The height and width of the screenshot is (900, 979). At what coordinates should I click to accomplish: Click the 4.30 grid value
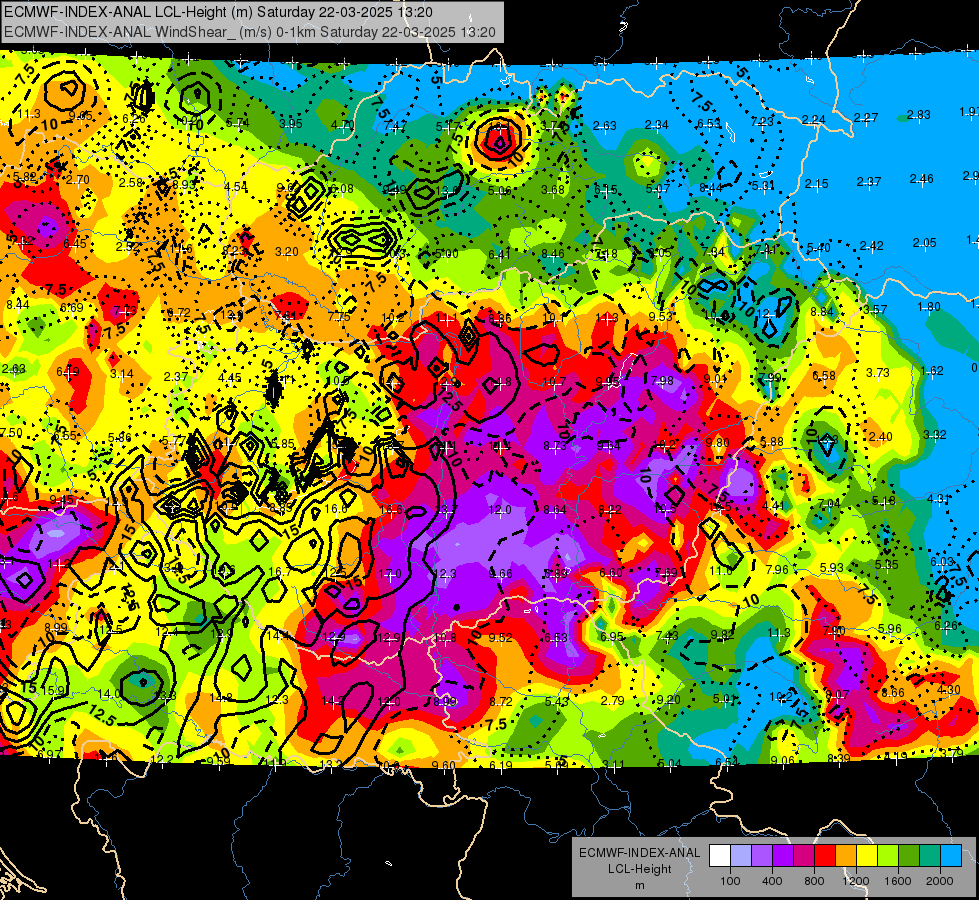950,690
